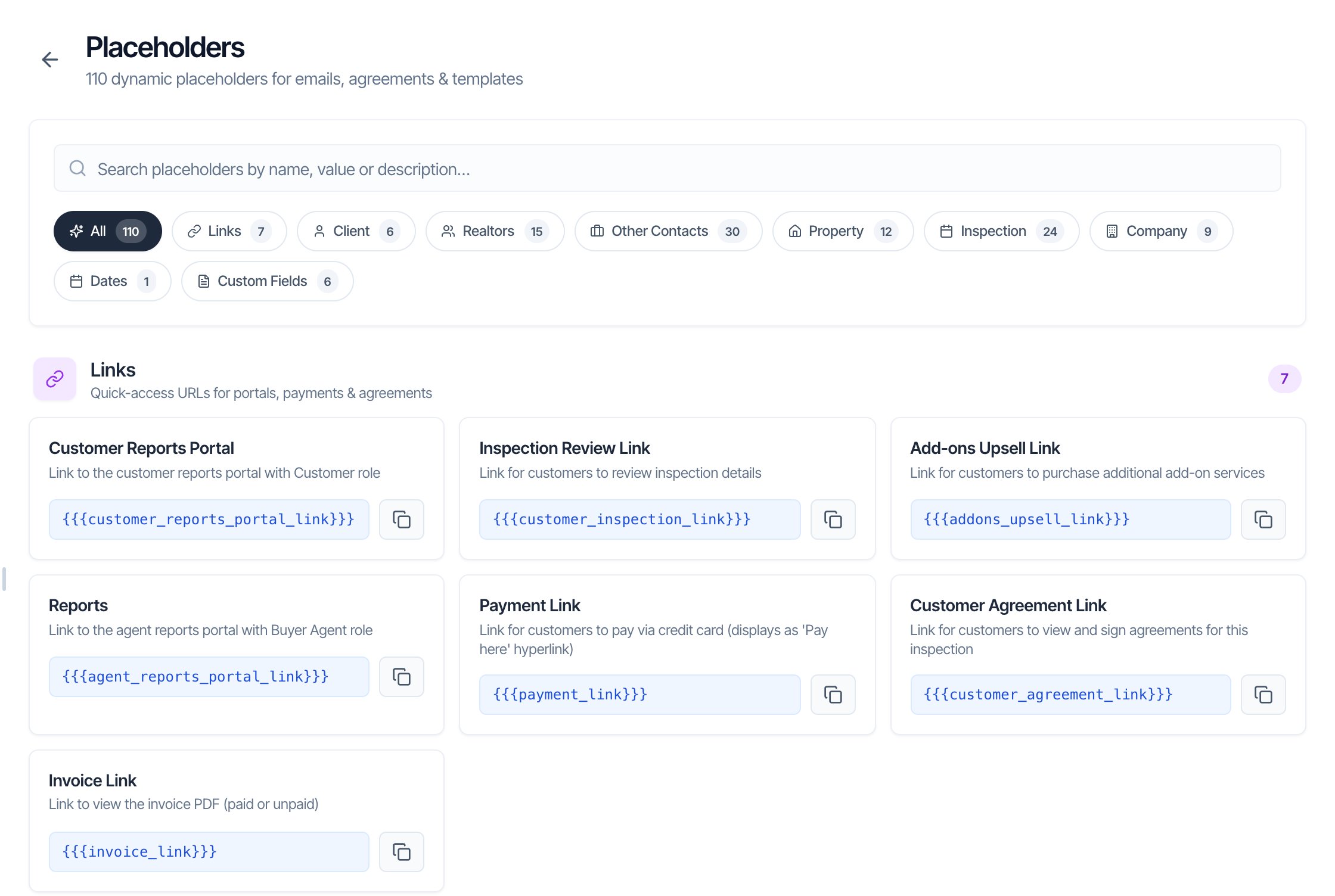The image size is (1335, 896).
Task: Copy the payment_link placeholder
Action: (833, 695)
